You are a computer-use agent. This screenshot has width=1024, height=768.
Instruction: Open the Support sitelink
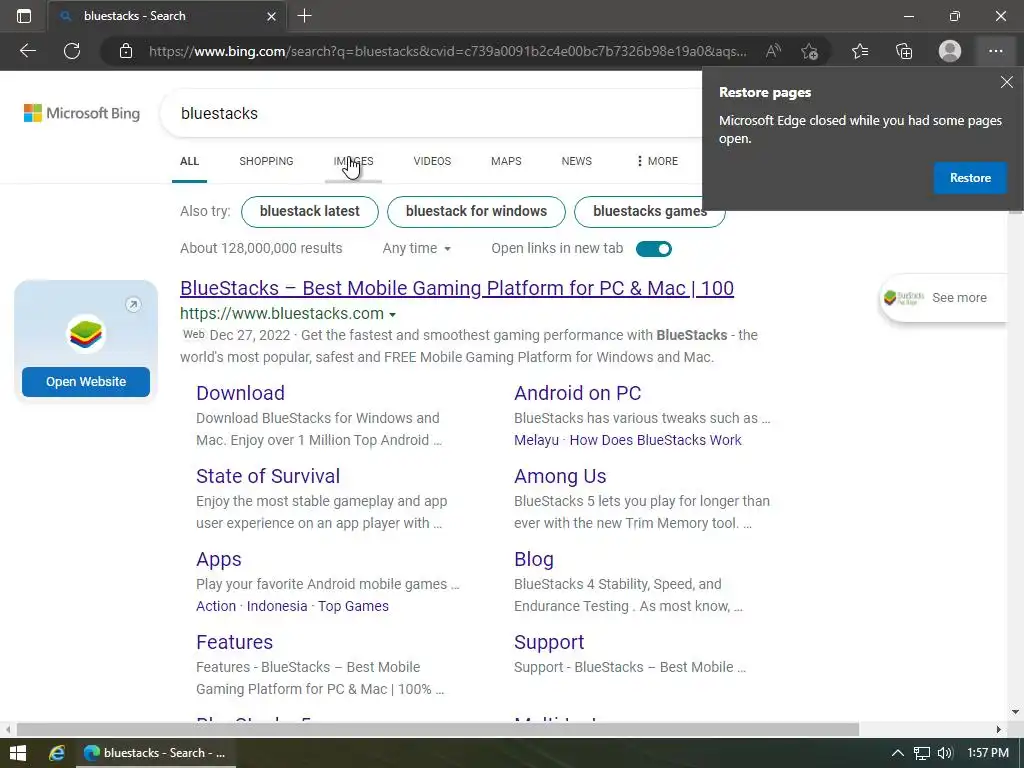pos(549,642)
